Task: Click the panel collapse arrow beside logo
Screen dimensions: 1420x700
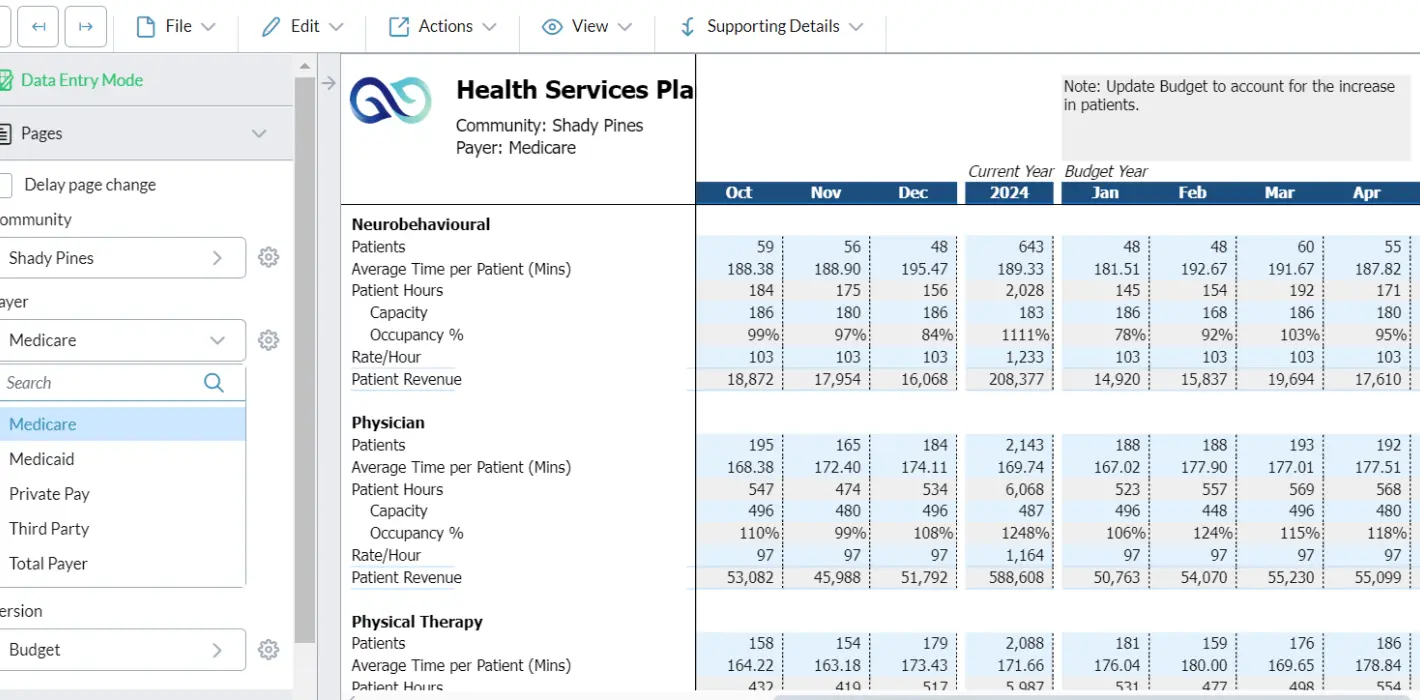Action: pos(328,83)
